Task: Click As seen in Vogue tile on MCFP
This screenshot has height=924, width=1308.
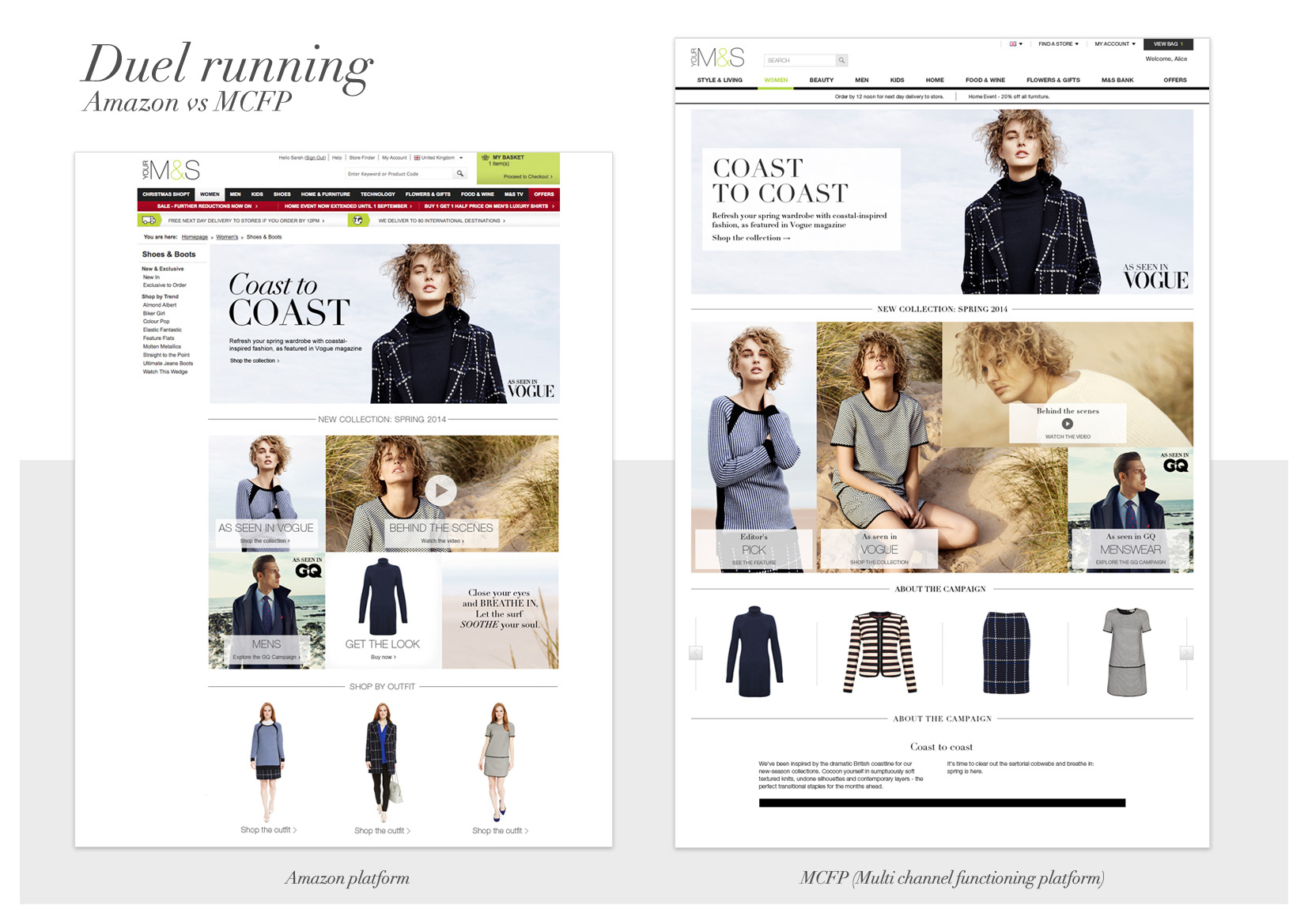Action: [879, 447]
